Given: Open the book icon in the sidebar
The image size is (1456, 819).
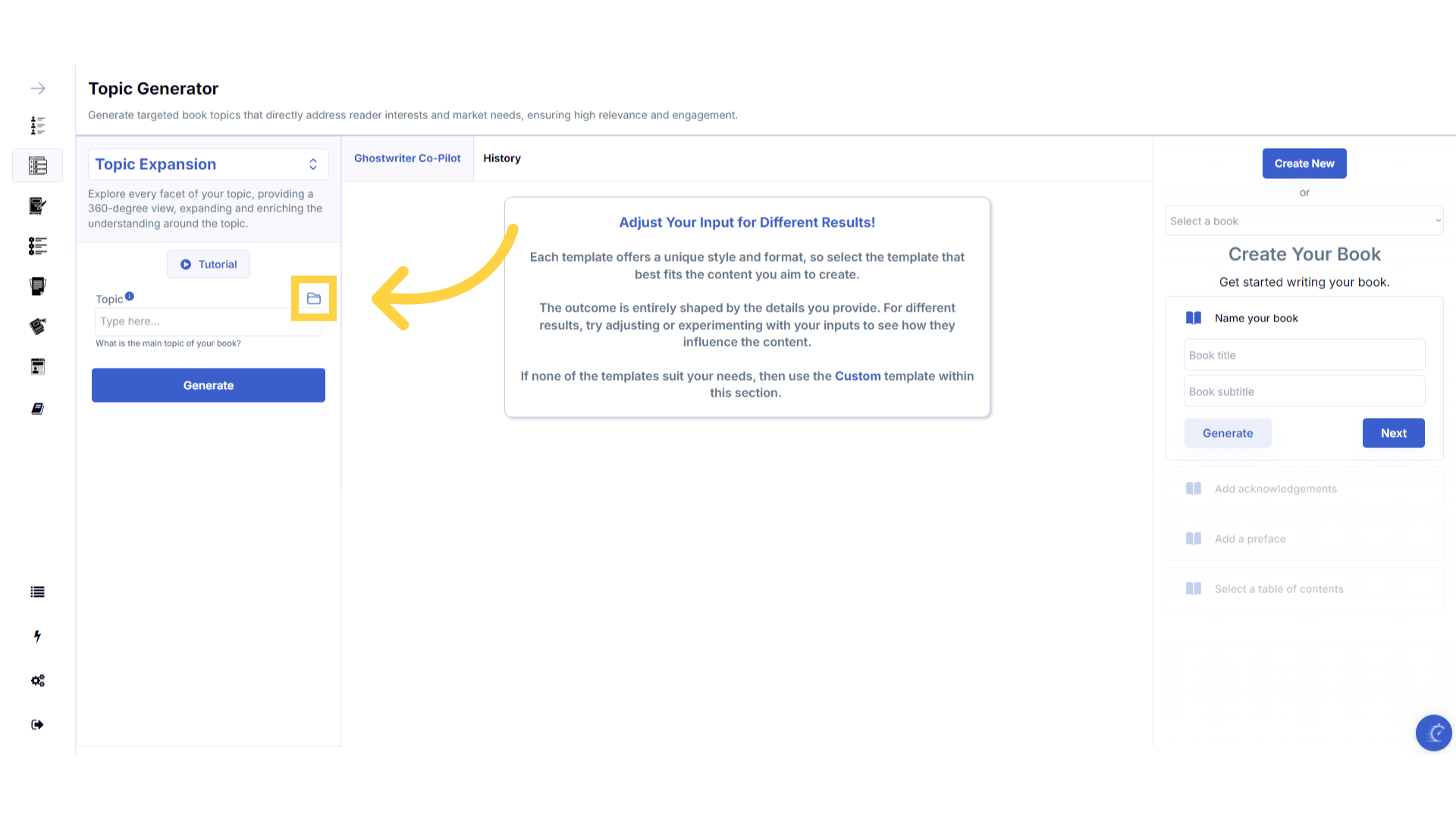Looking at the screenshot, I should coord(38,409).
